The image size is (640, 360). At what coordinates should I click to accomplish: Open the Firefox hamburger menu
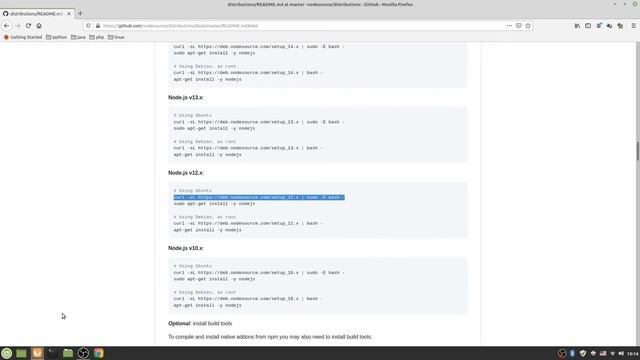tap(633, 26)
